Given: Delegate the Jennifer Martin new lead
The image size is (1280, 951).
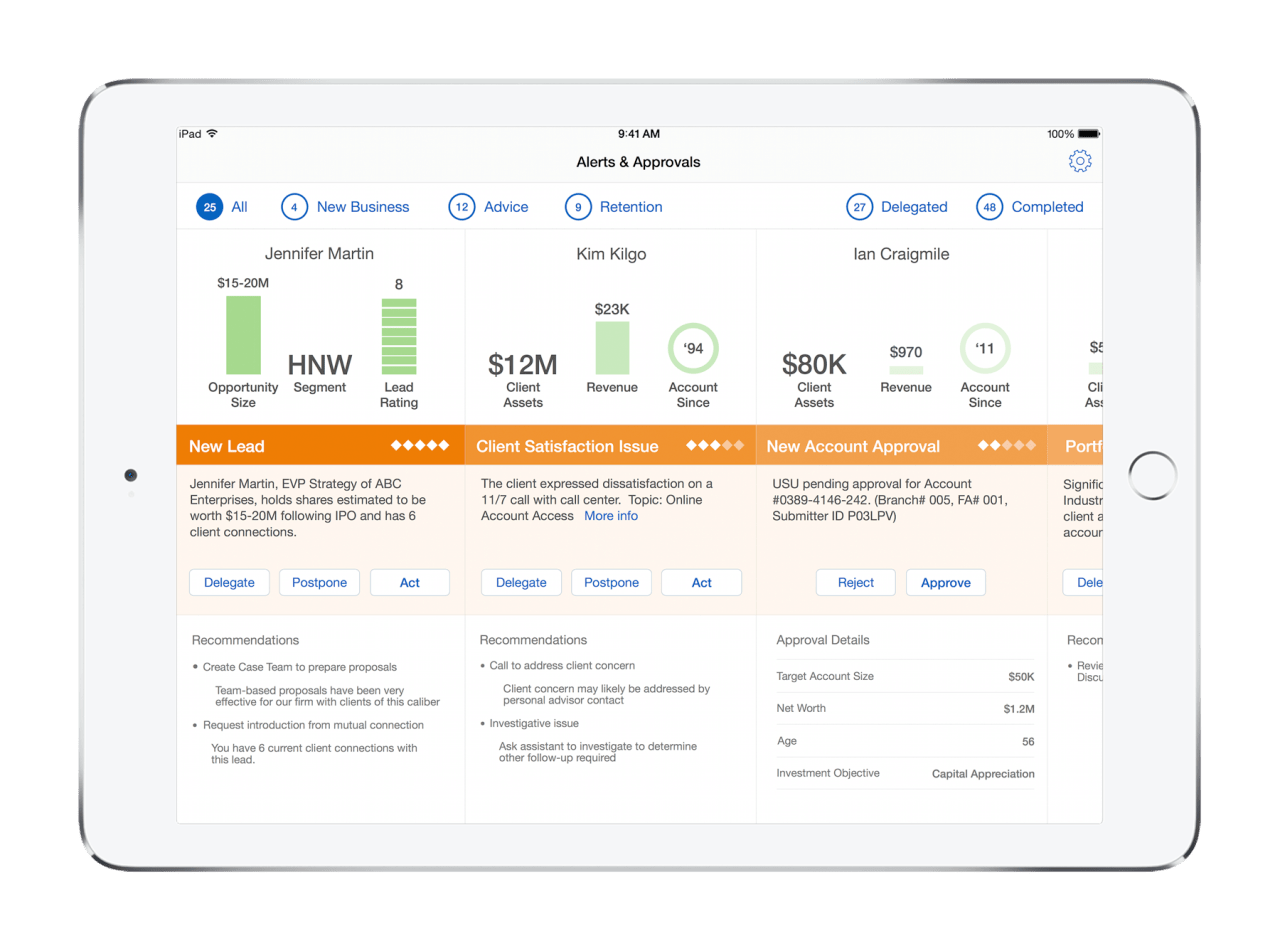Looking at the screenshot, I should (229, 583).
